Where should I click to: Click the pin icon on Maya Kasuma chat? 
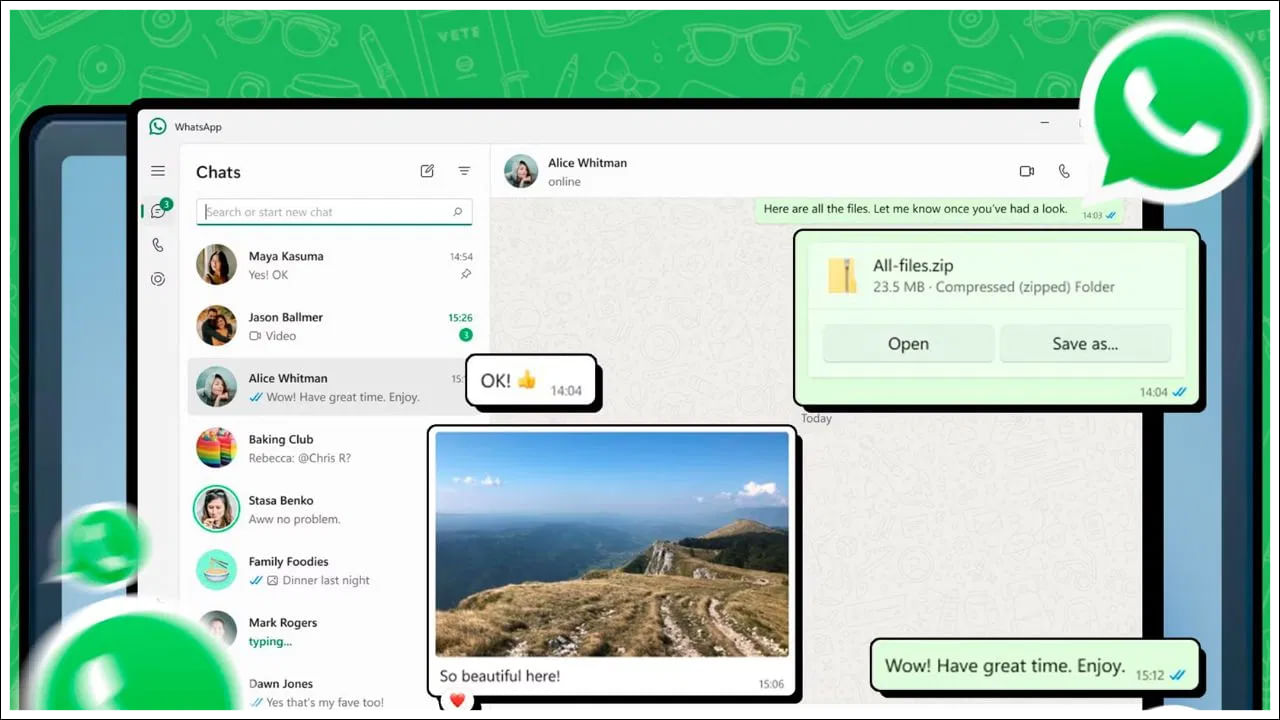464,275
